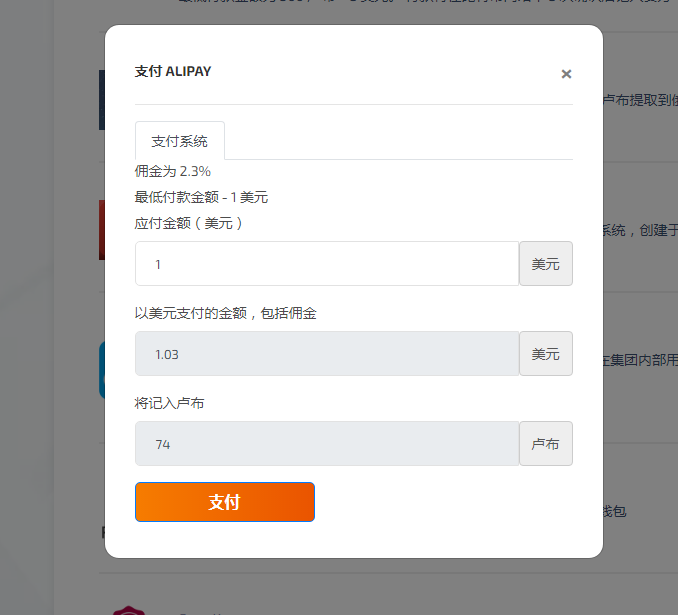Click the dark blue thumbnail behind the dialog
678x615 pixels.
[101, 100]
